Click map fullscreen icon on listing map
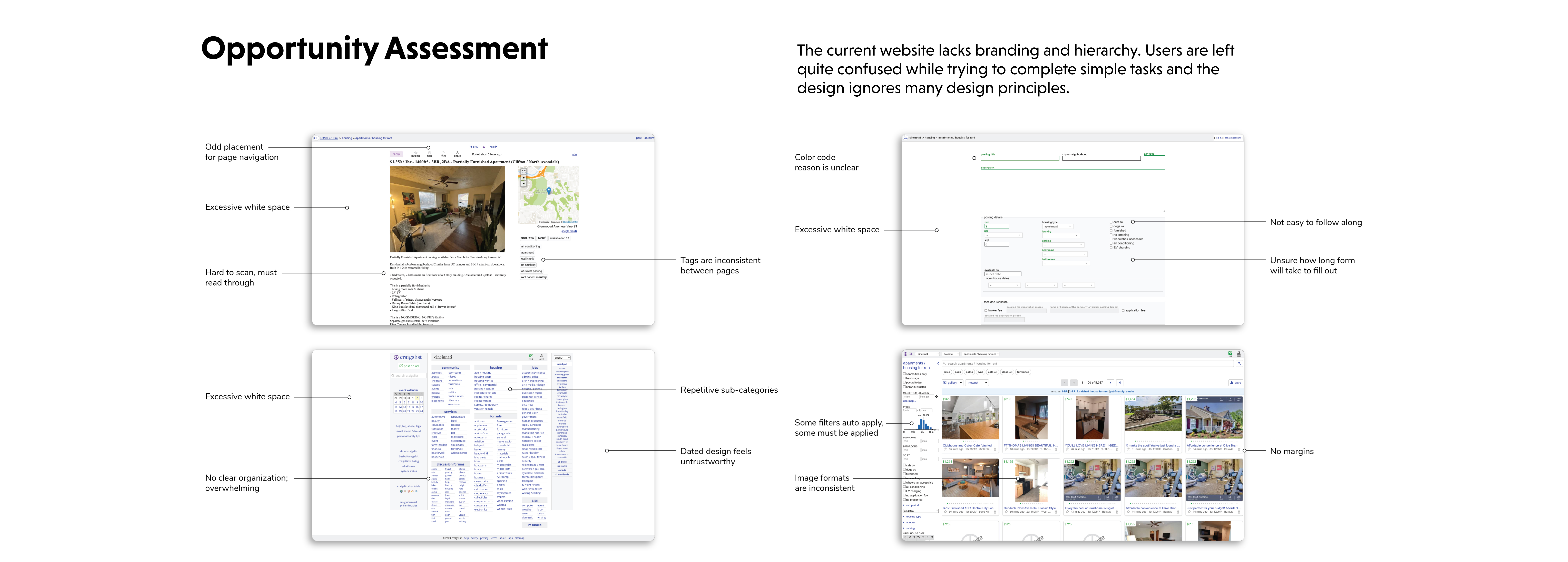Image resolution: width=1568 pixels, height=562 pixels. [523, 172]
